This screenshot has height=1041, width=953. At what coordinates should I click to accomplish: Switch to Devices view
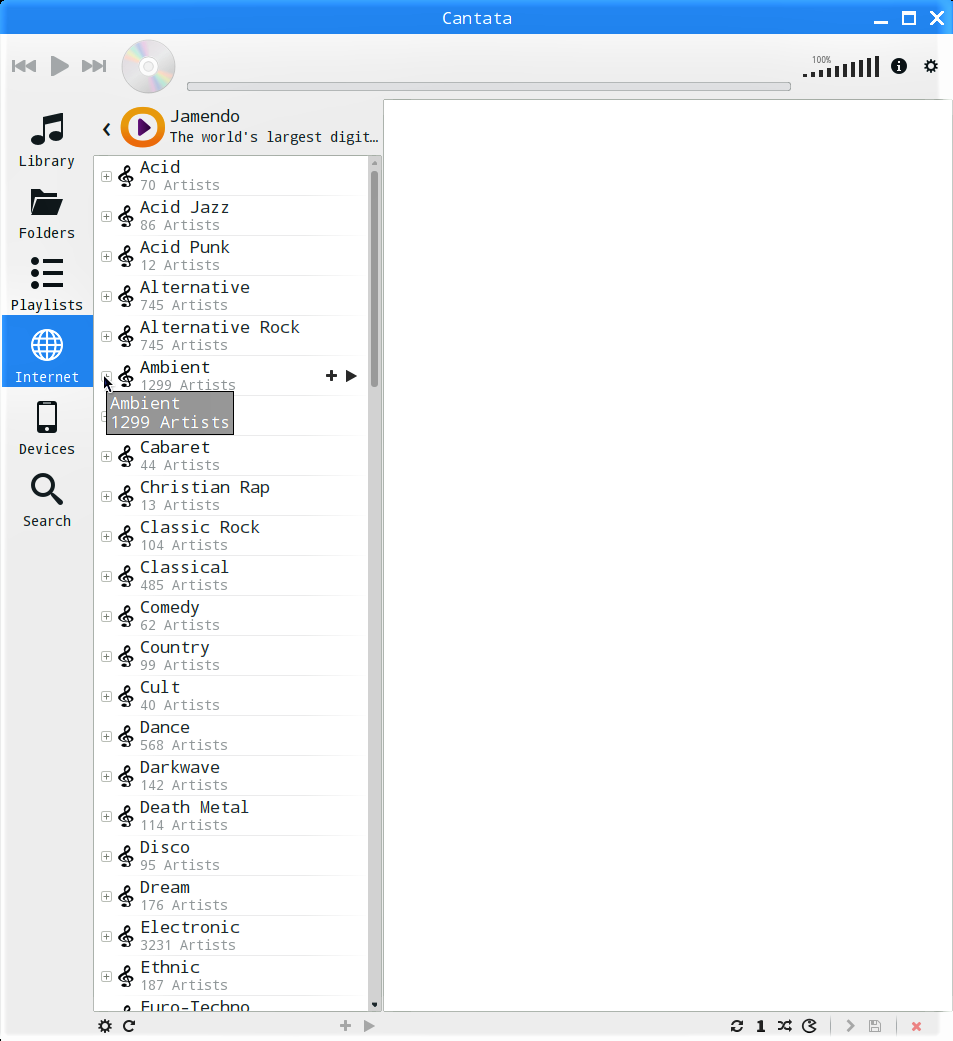(x=46, y=428)
